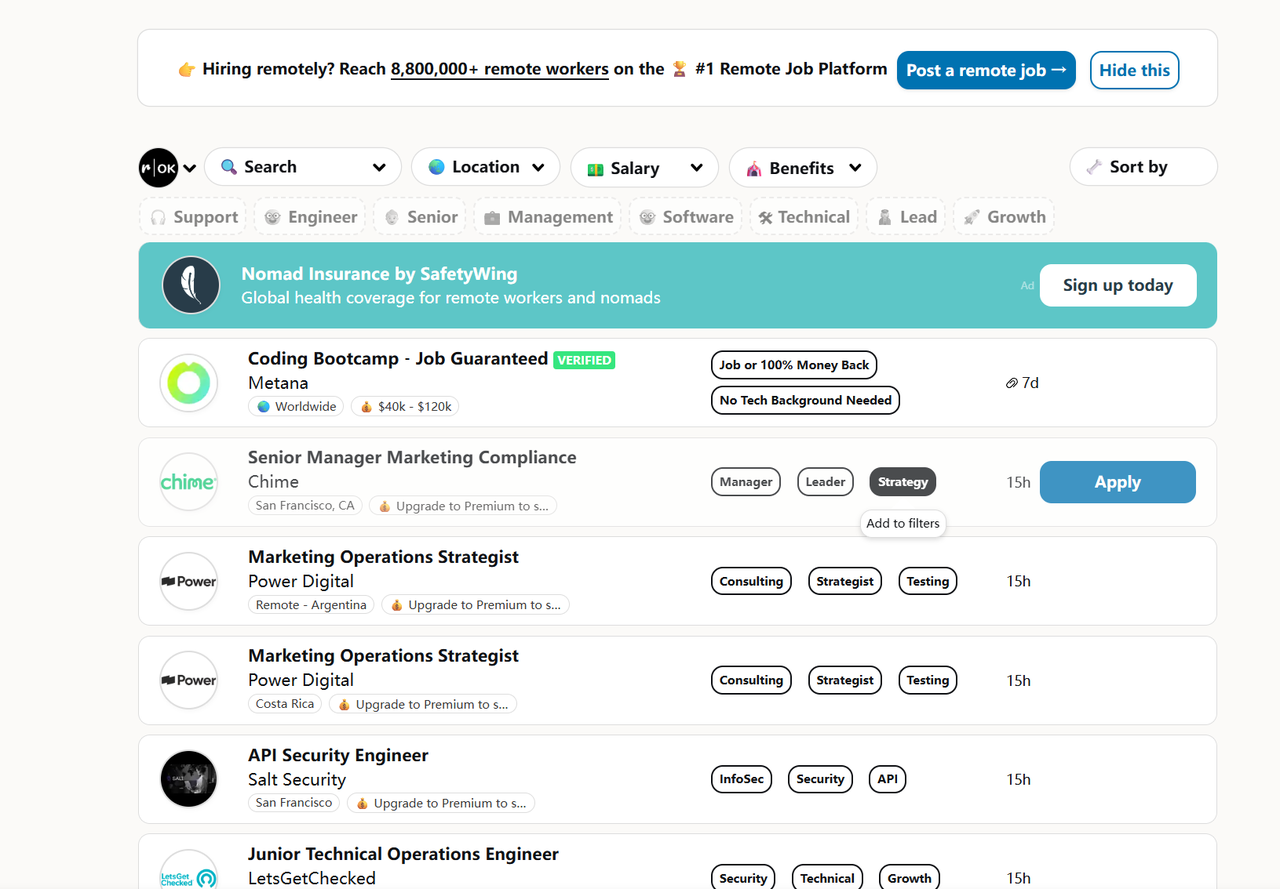
Task: Click the Remote OK logo icon
Action: coord(158,168)
